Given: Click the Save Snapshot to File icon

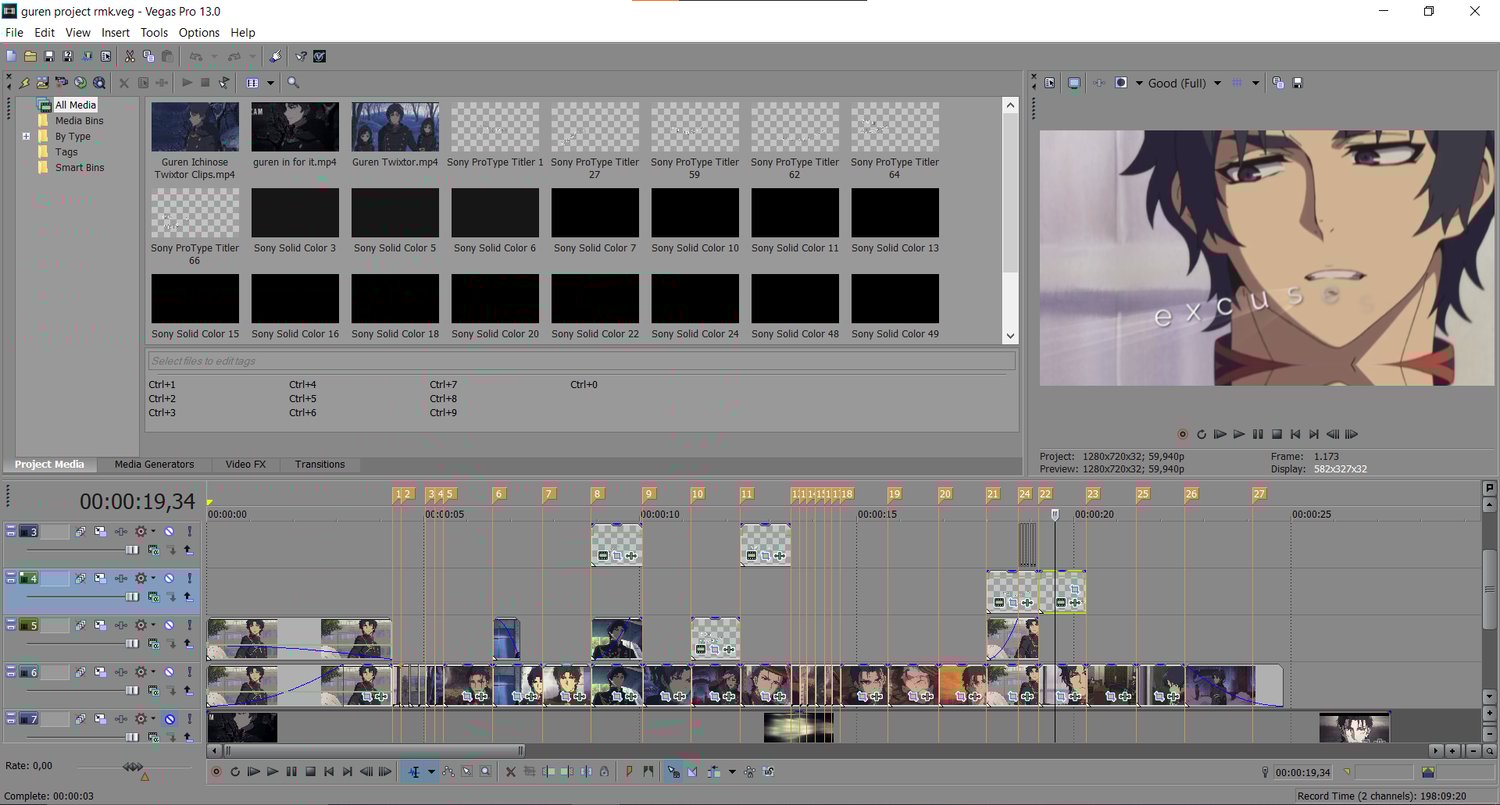Looking at the screenshot, I should [x=1298, y=83].
